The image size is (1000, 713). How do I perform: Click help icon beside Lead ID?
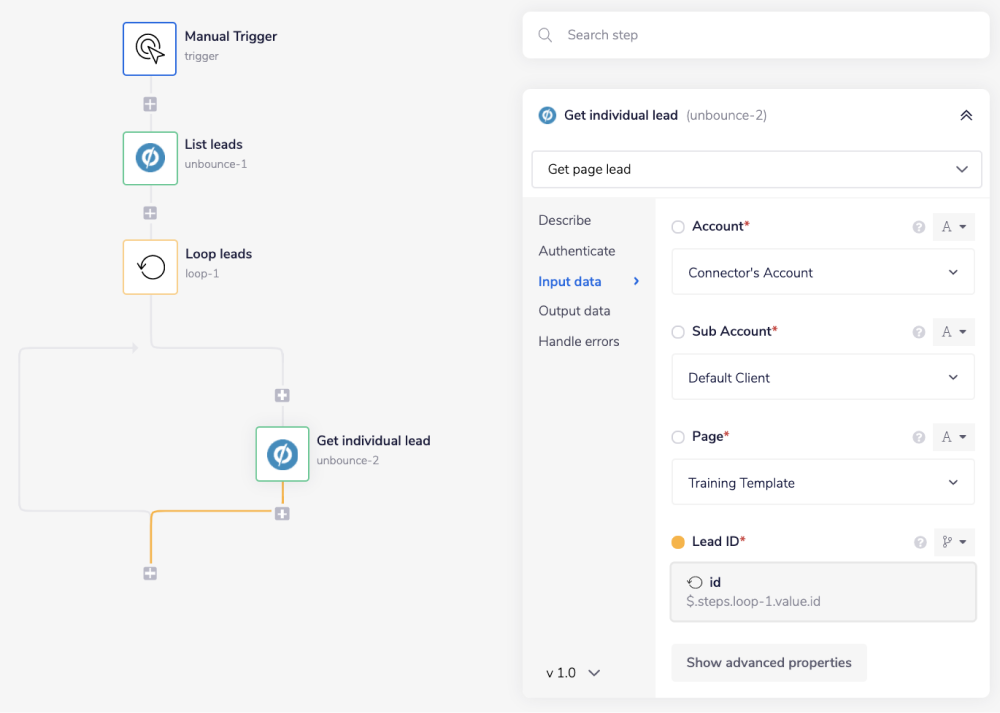coord(918,542)
